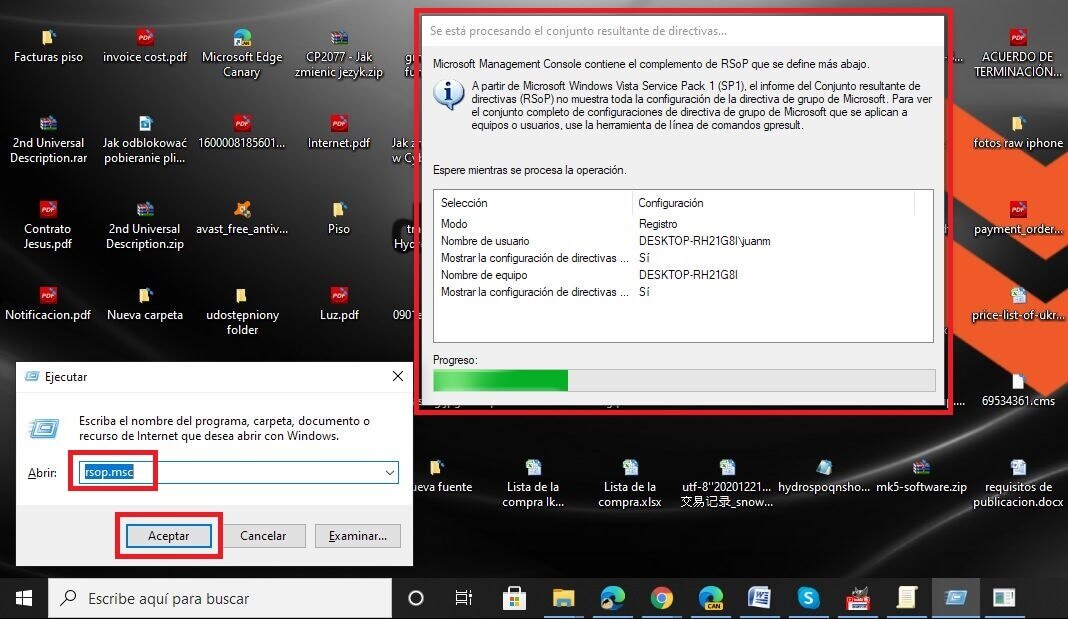Viewport: 1068px width, 619px height.
Task: Click the information icon in RSoP dialog
Action: click(449, 95)
